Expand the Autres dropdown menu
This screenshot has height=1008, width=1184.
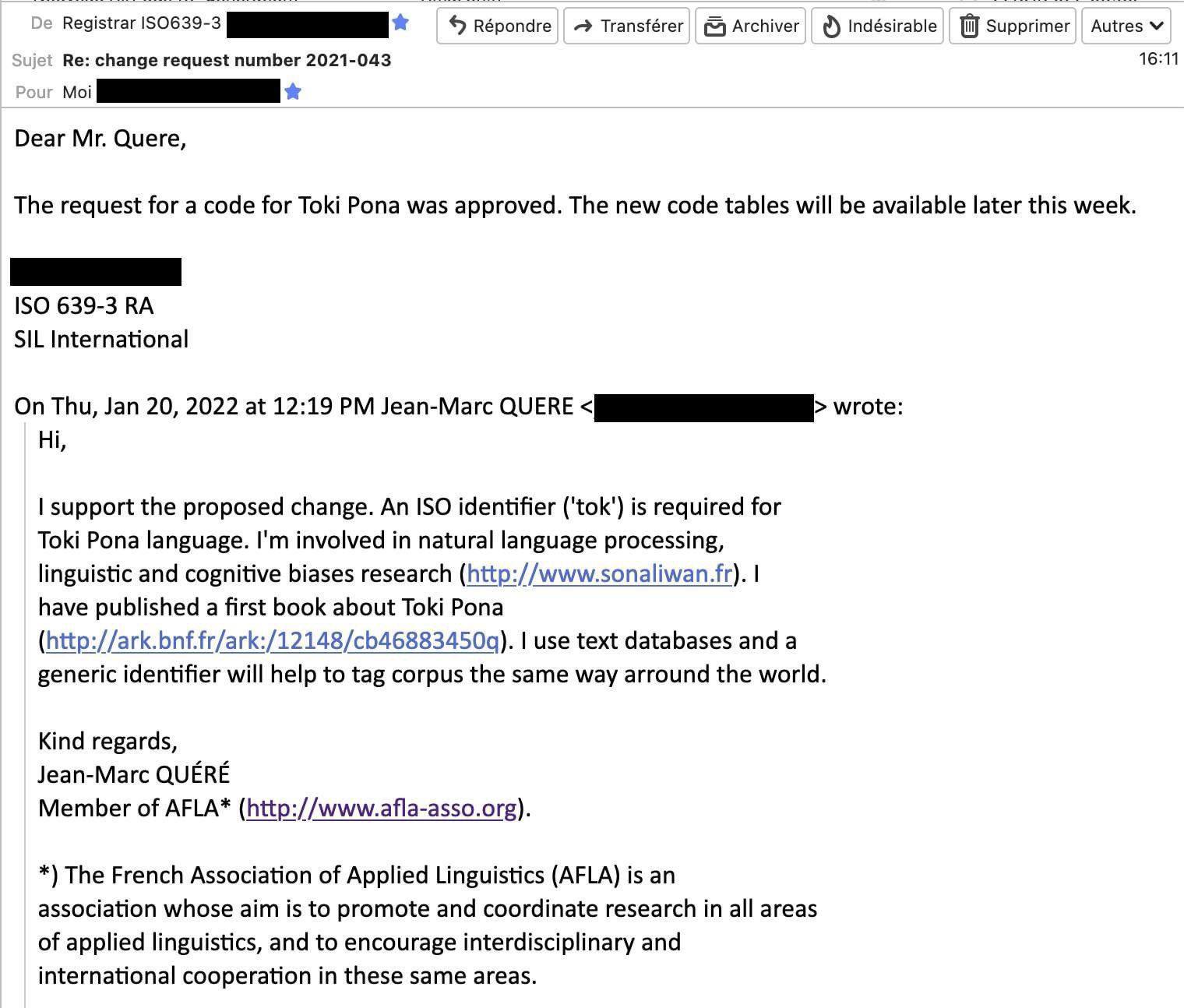pos(1127,26)
